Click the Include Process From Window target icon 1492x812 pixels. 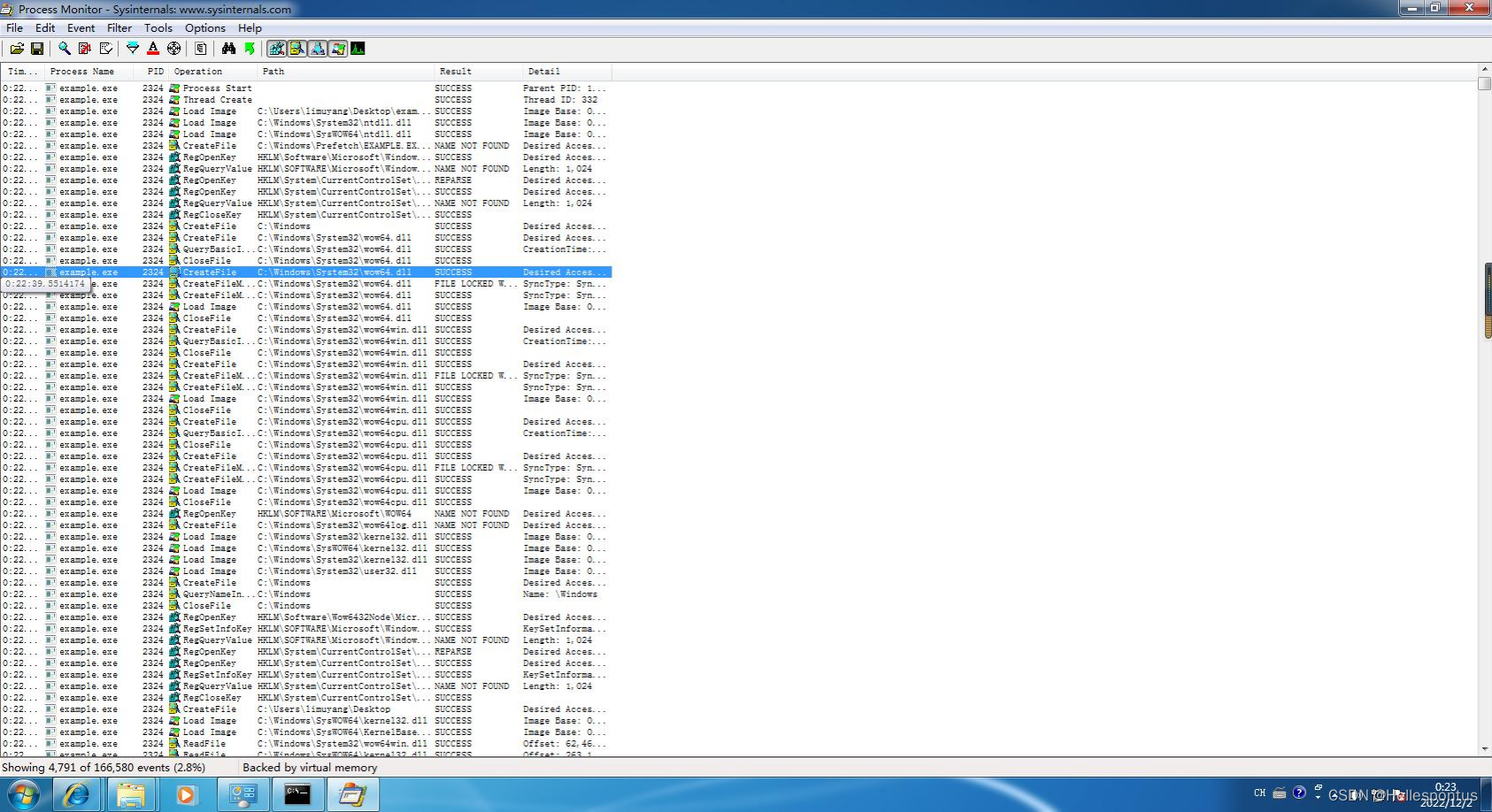[173, 49]
